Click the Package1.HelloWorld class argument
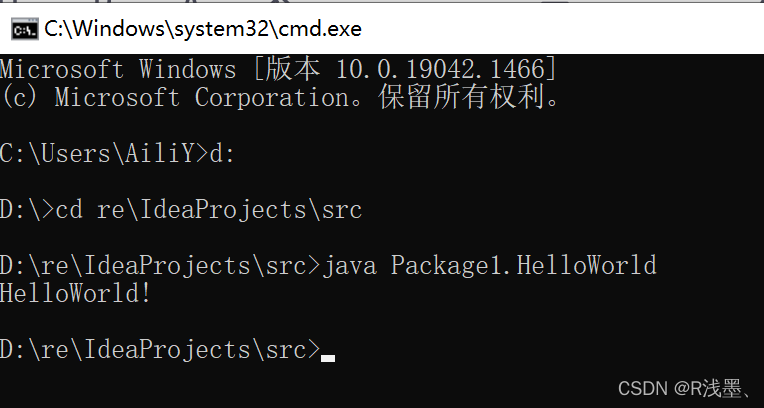The width and height of the screenshot is (764, 408). click(523, 265)
